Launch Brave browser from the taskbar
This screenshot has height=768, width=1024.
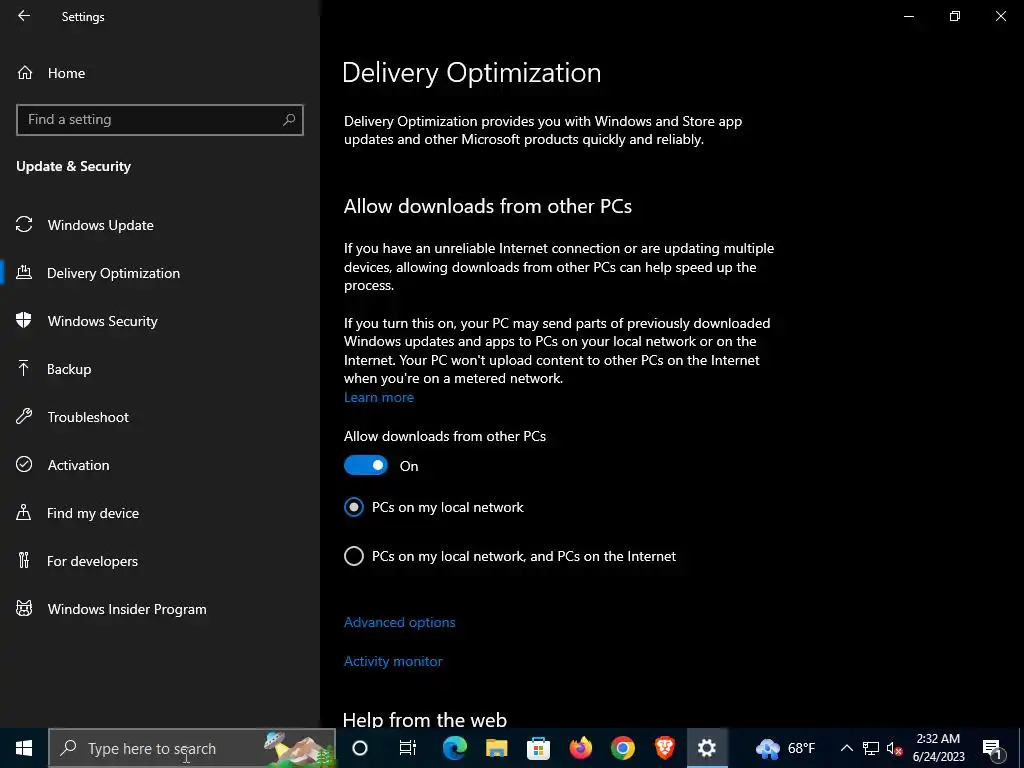click(x=665, y=748)
